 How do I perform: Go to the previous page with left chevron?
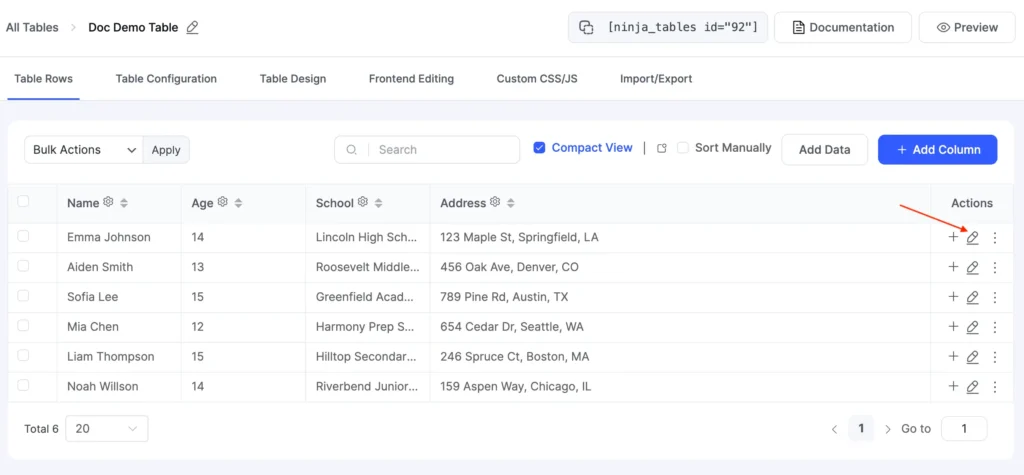click(x=835, y=429)
